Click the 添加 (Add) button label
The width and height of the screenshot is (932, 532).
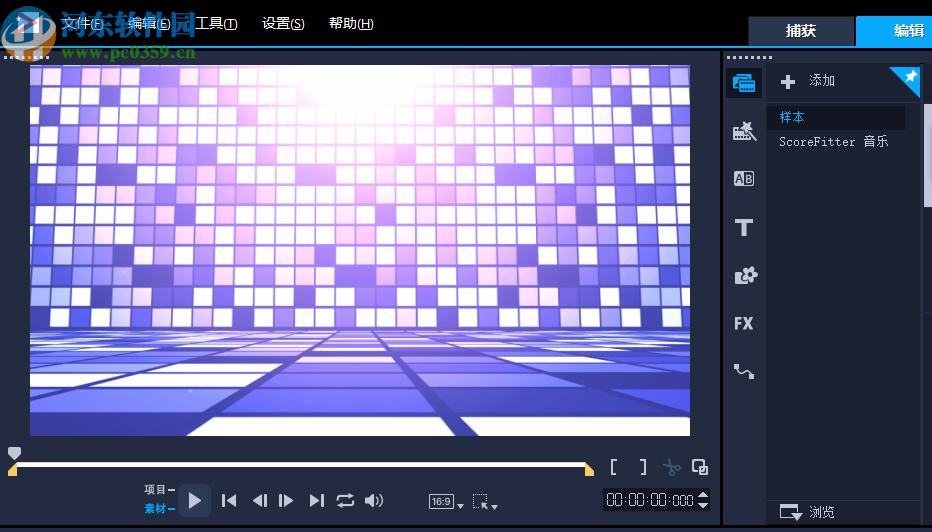click(822, 81)
